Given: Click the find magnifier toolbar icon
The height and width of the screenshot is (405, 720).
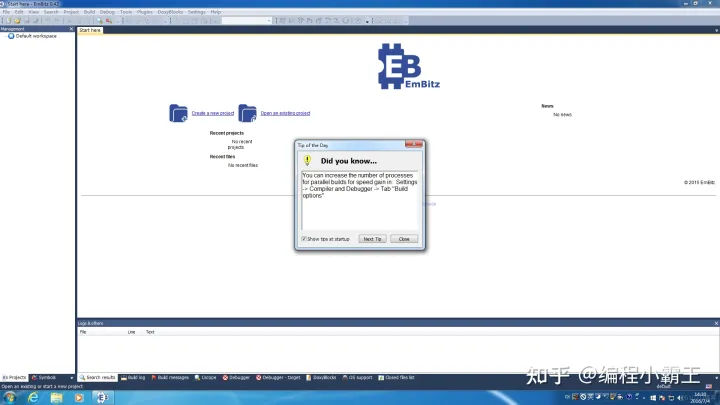Looking at the screenshot, I should tap(100, 21).
